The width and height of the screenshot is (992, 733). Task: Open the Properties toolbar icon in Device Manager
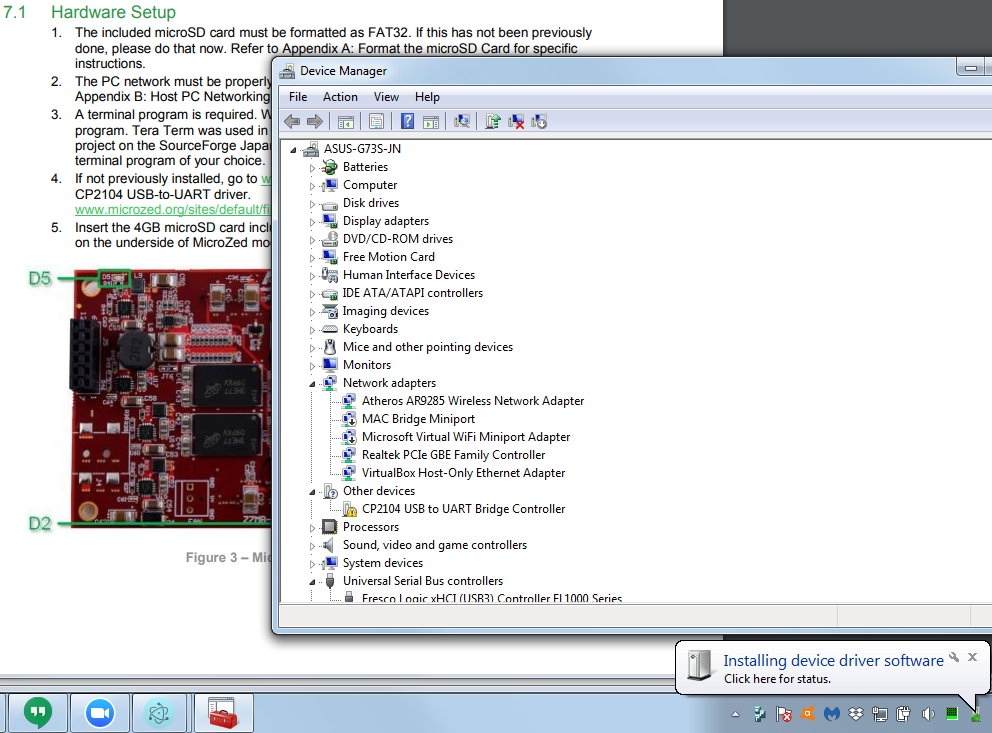coord(376,121)
